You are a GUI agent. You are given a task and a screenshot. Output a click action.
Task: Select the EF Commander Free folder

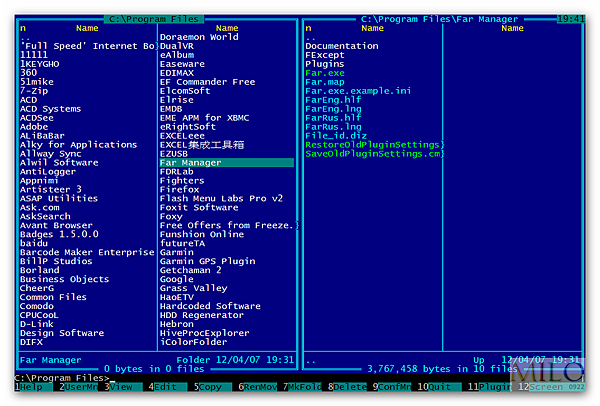pos(207,82)
